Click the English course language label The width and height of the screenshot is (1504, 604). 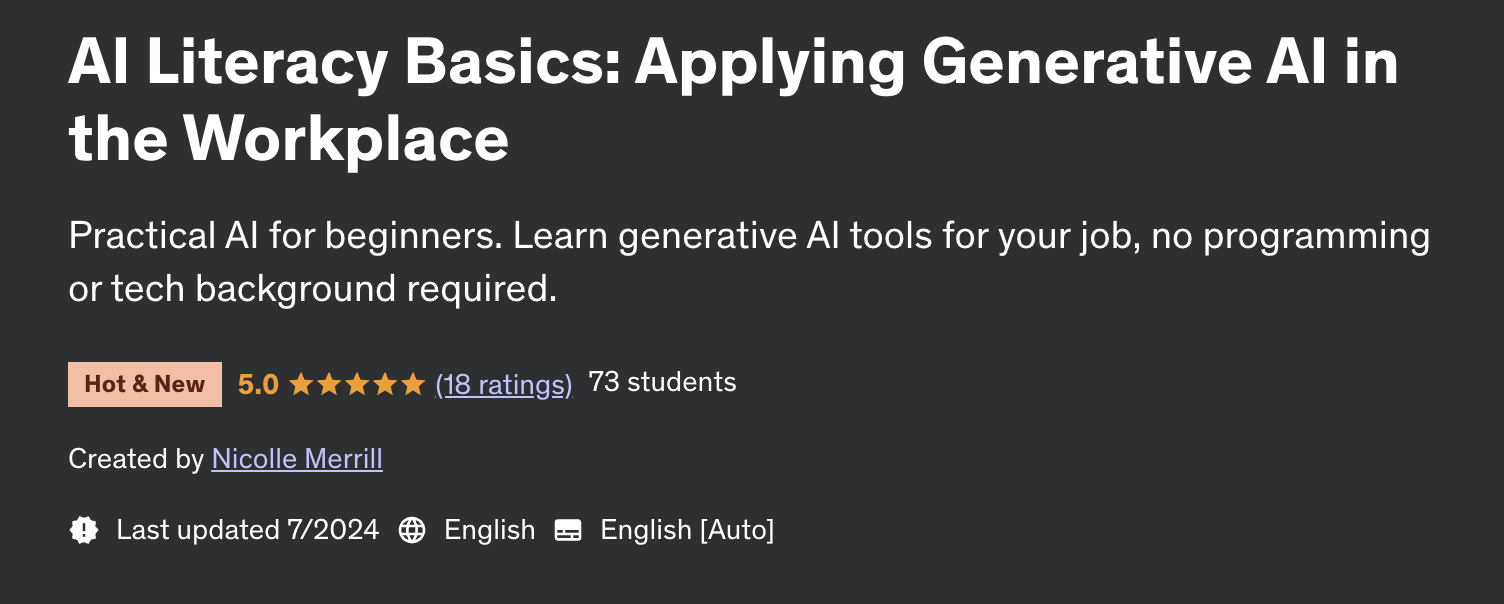(x=490, y=530)
